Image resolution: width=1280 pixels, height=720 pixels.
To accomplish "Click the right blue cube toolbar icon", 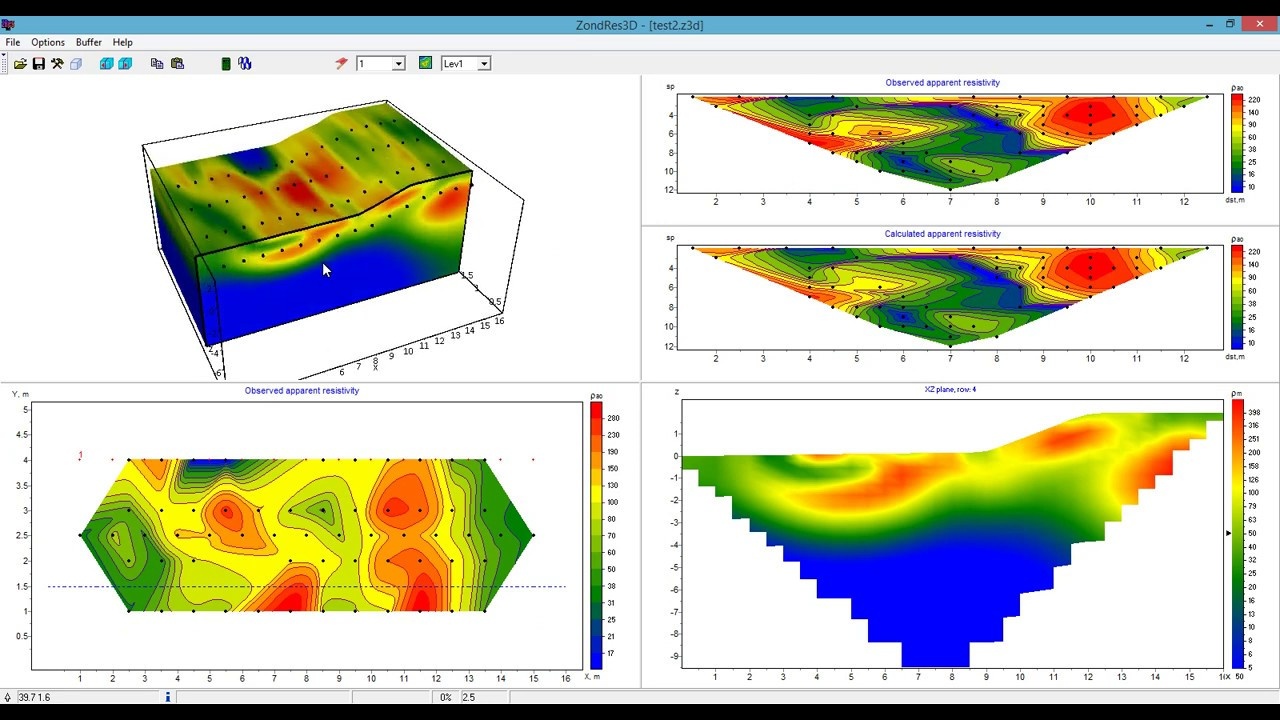I will 125,64.
